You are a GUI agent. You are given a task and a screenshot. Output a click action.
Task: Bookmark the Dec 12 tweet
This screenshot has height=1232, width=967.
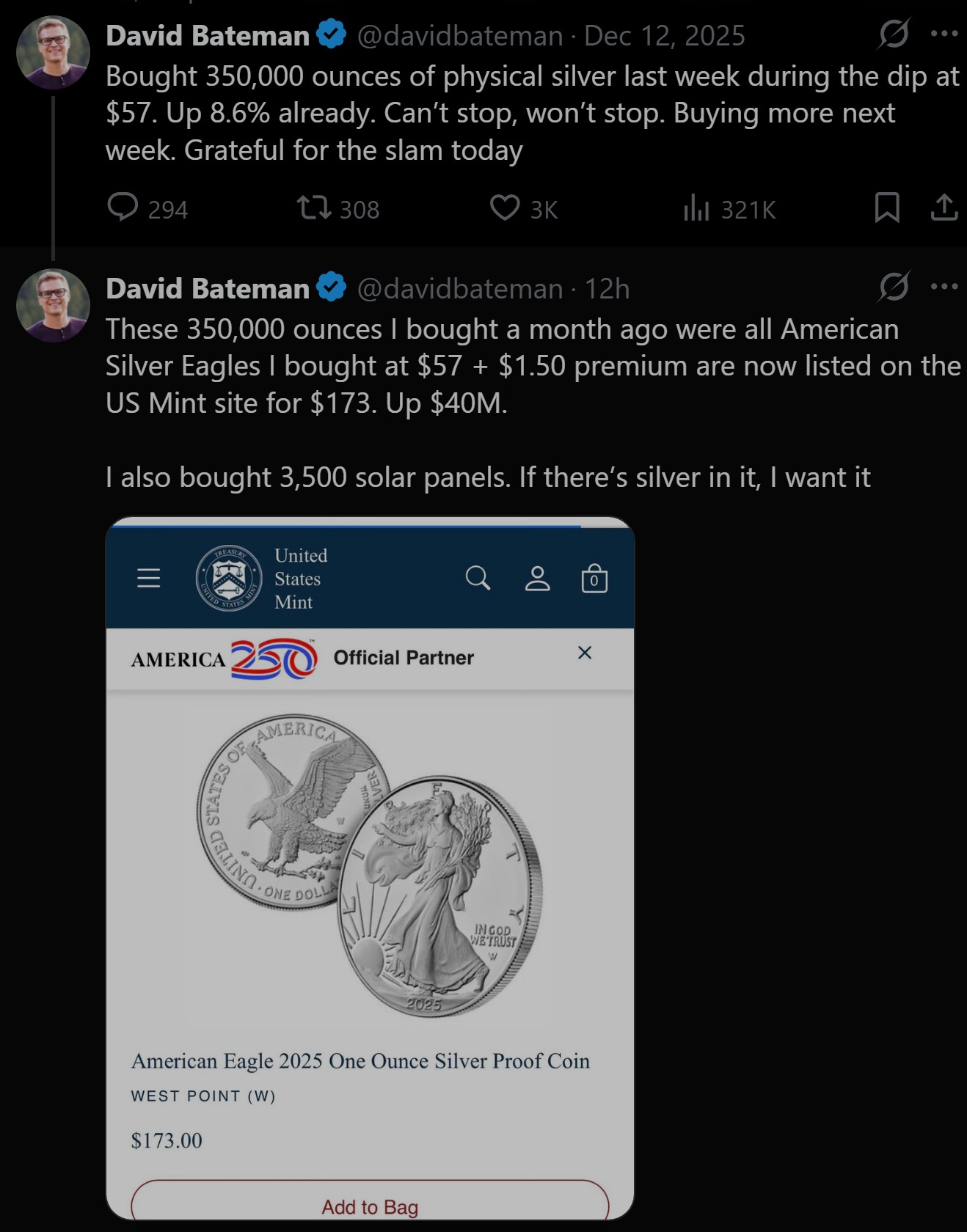(x=887, y=208)
